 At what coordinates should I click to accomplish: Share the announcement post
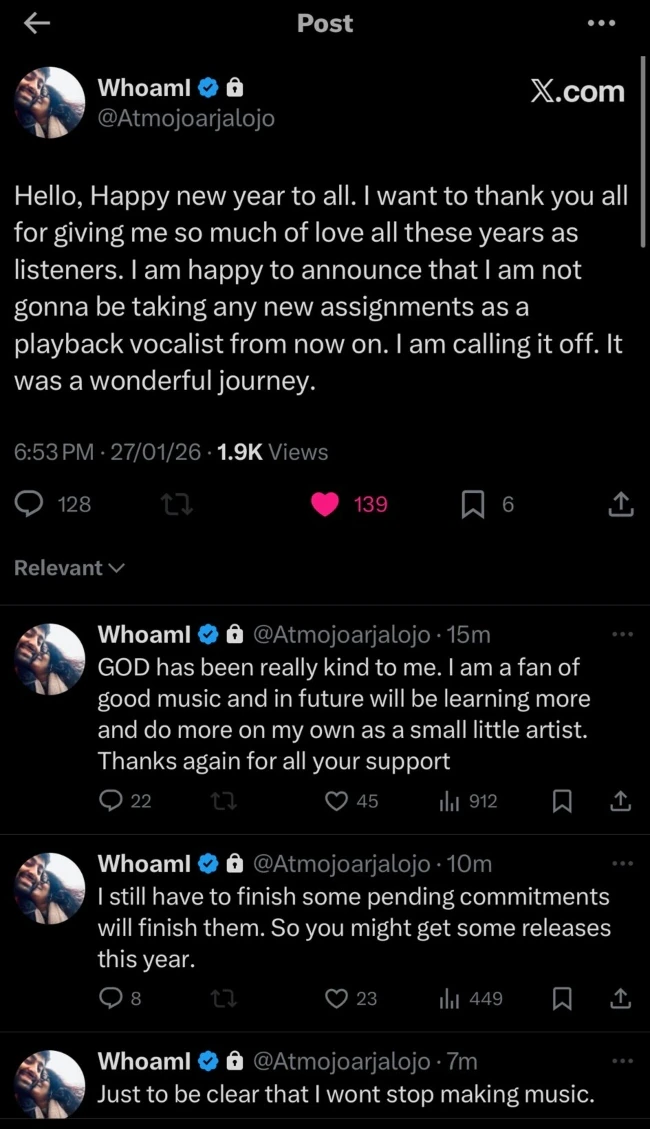click(621, 504)
